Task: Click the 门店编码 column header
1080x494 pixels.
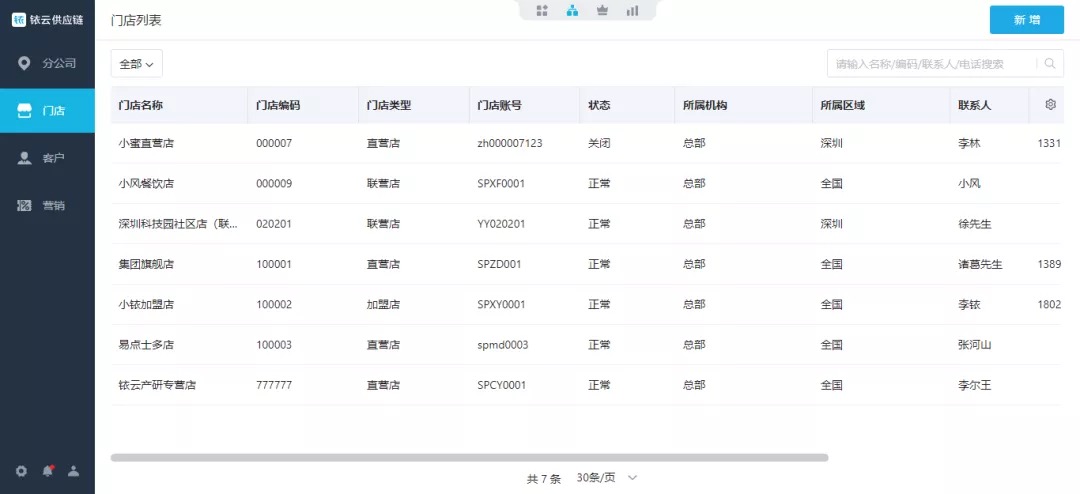Action: [278, 105]
